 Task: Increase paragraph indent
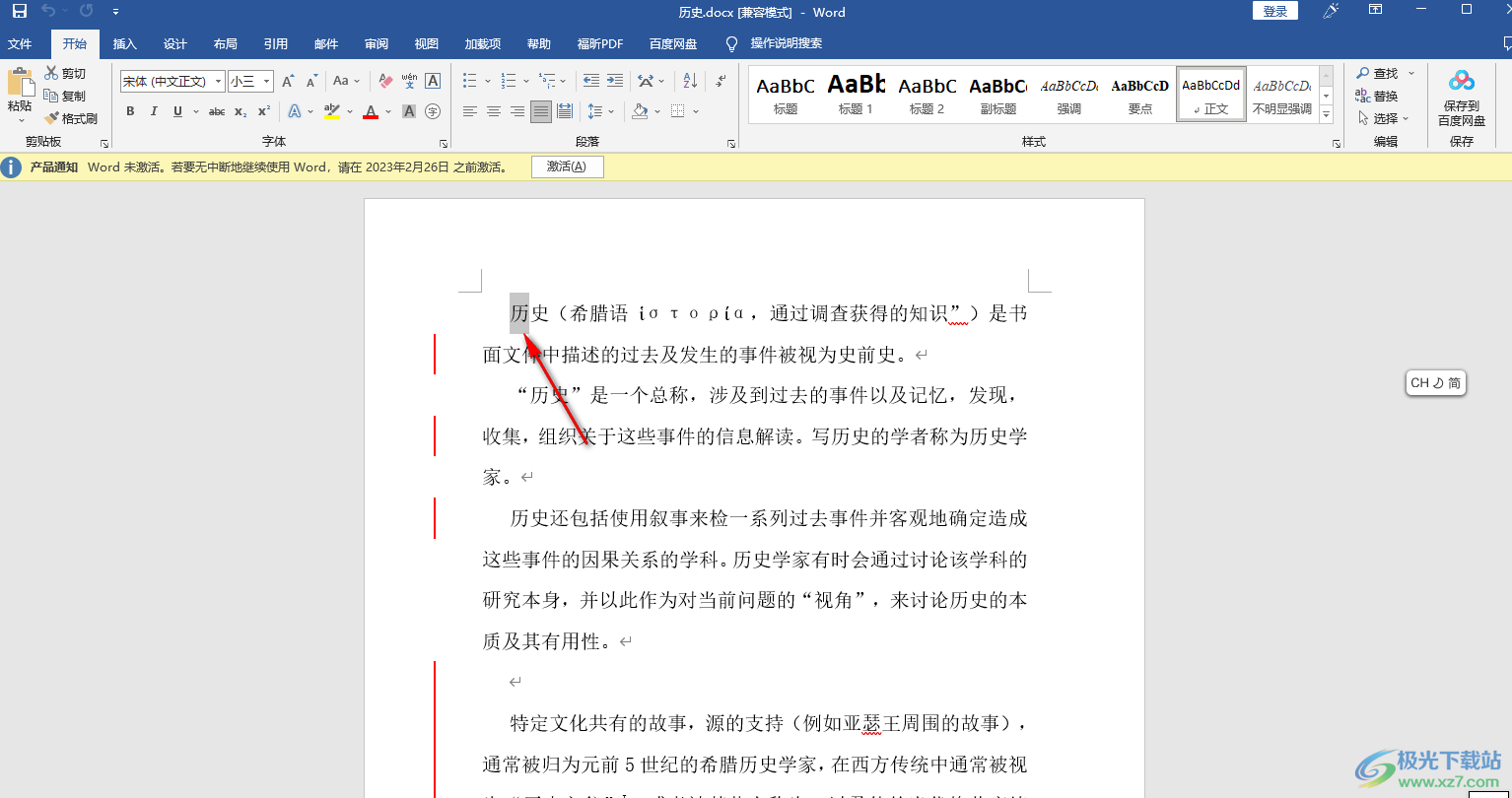pyautogui.click(x=615, y=81)
